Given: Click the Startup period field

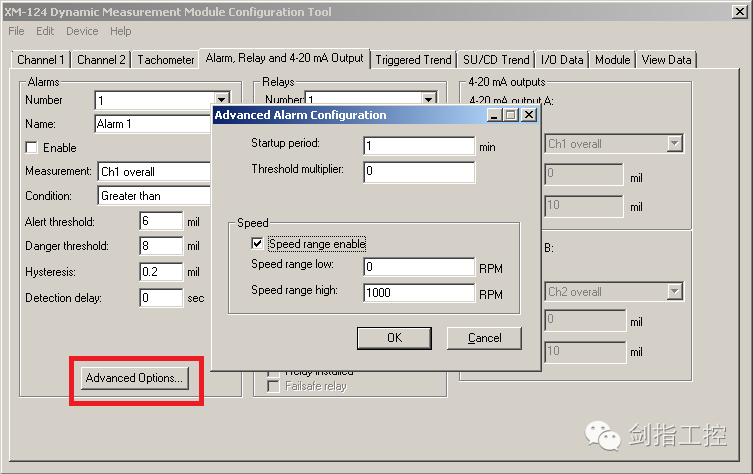Looking at the screenshot, I should click(419, 146).
